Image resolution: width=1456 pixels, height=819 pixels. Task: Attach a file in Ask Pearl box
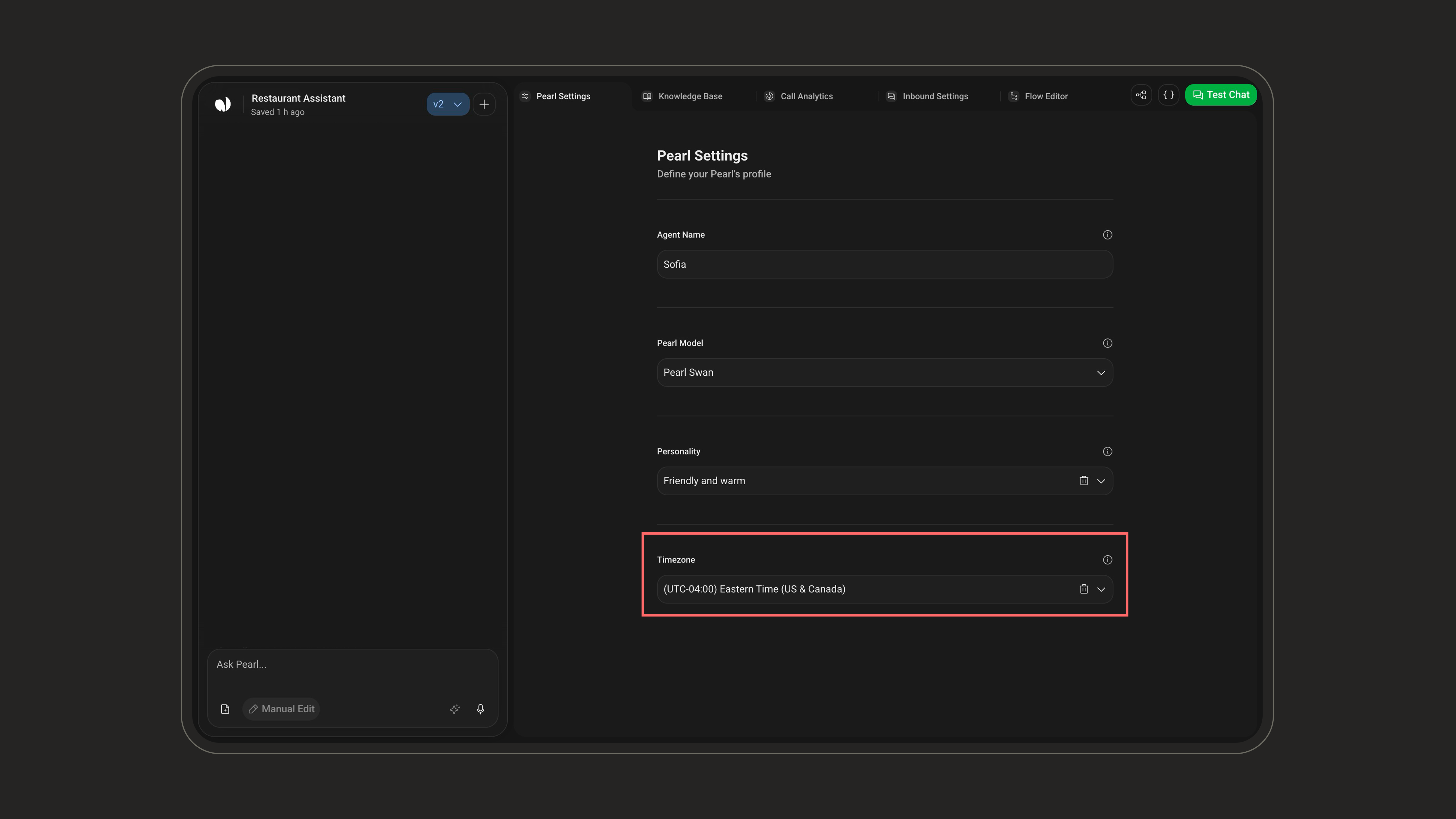(x=225, y=709)
